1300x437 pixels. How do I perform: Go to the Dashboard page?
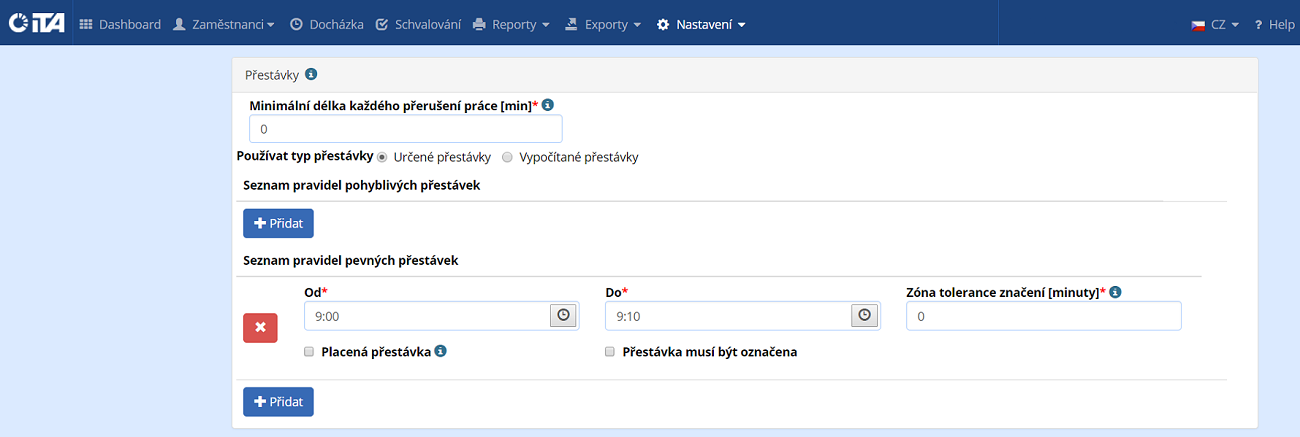tap(120, 24)
